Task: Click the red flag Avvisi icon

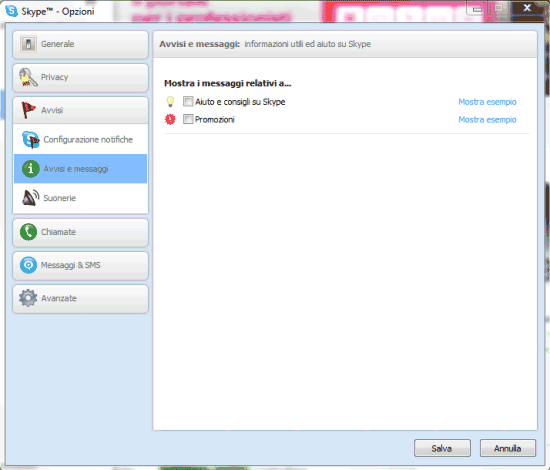Action: 28,110
